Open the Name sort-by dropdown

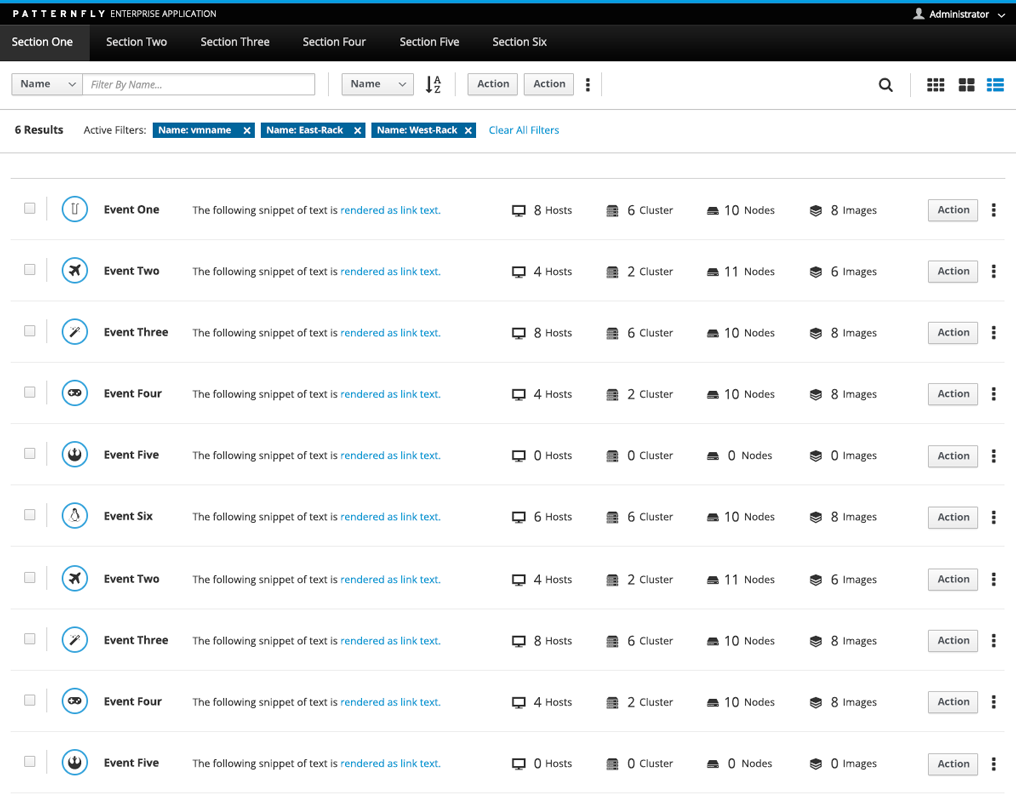pyautogui.click(x=377, y=84)
